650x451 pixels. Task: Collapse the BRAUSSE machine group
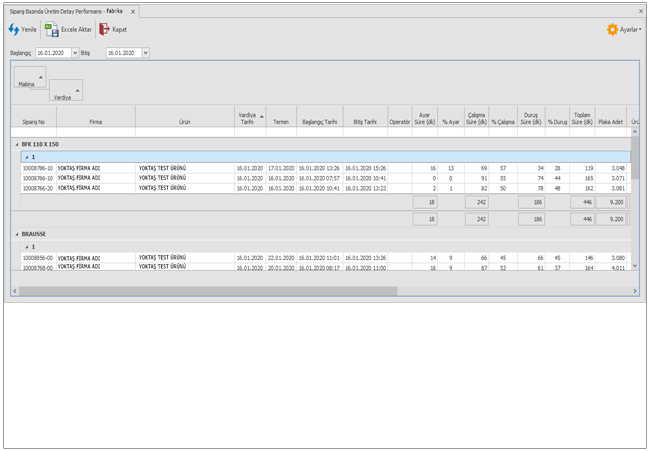point(17,233)
